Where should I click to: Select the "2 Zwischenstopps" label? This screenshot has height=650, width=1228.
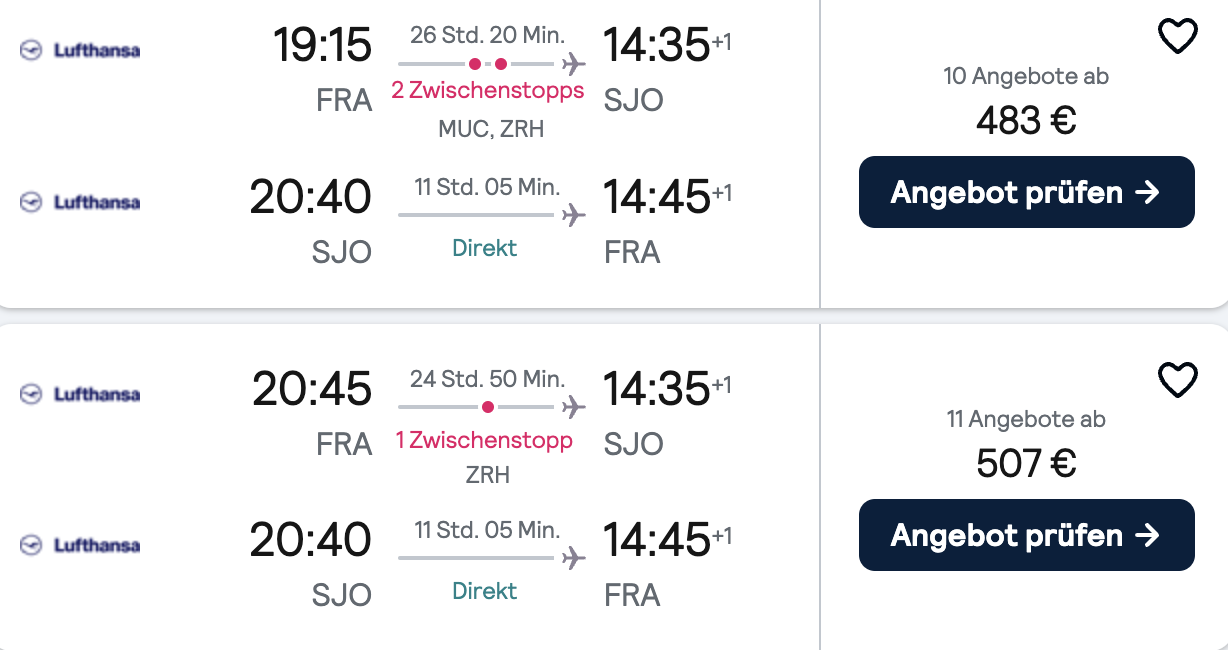(x=487, y=91)
